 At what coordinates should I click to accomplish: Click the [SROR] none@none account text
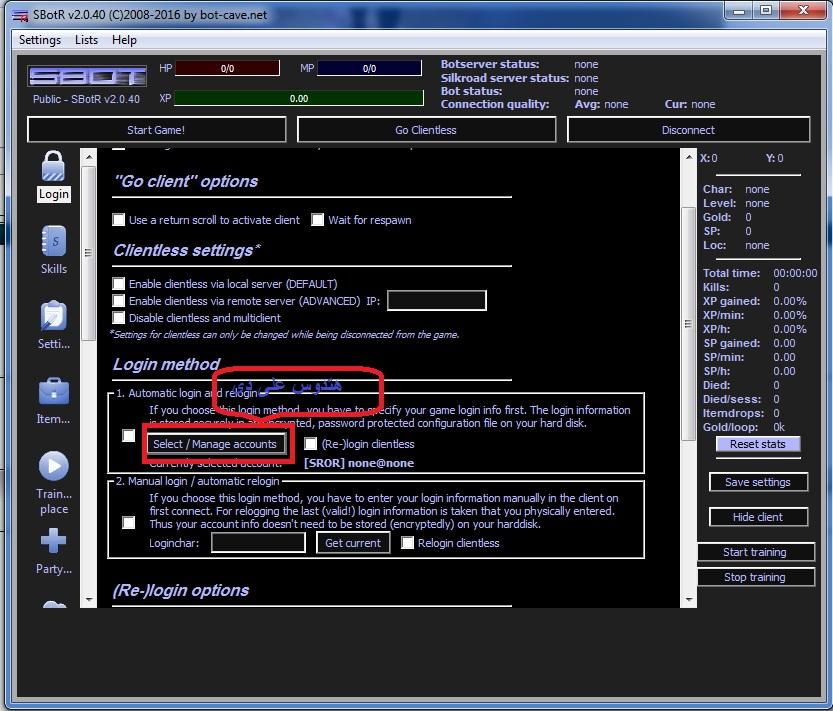click(x=359, y=463)
